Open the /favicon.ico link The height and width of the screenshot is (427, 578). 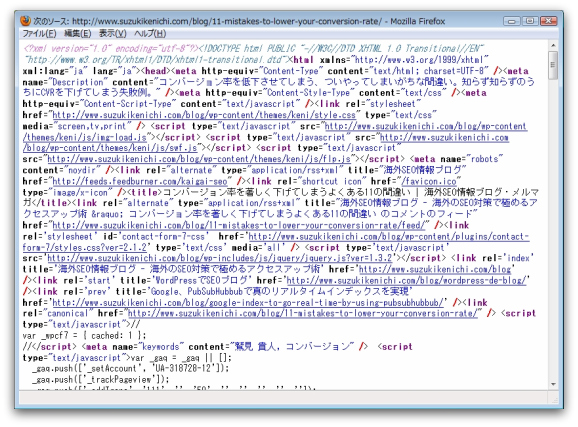point(429,181)
